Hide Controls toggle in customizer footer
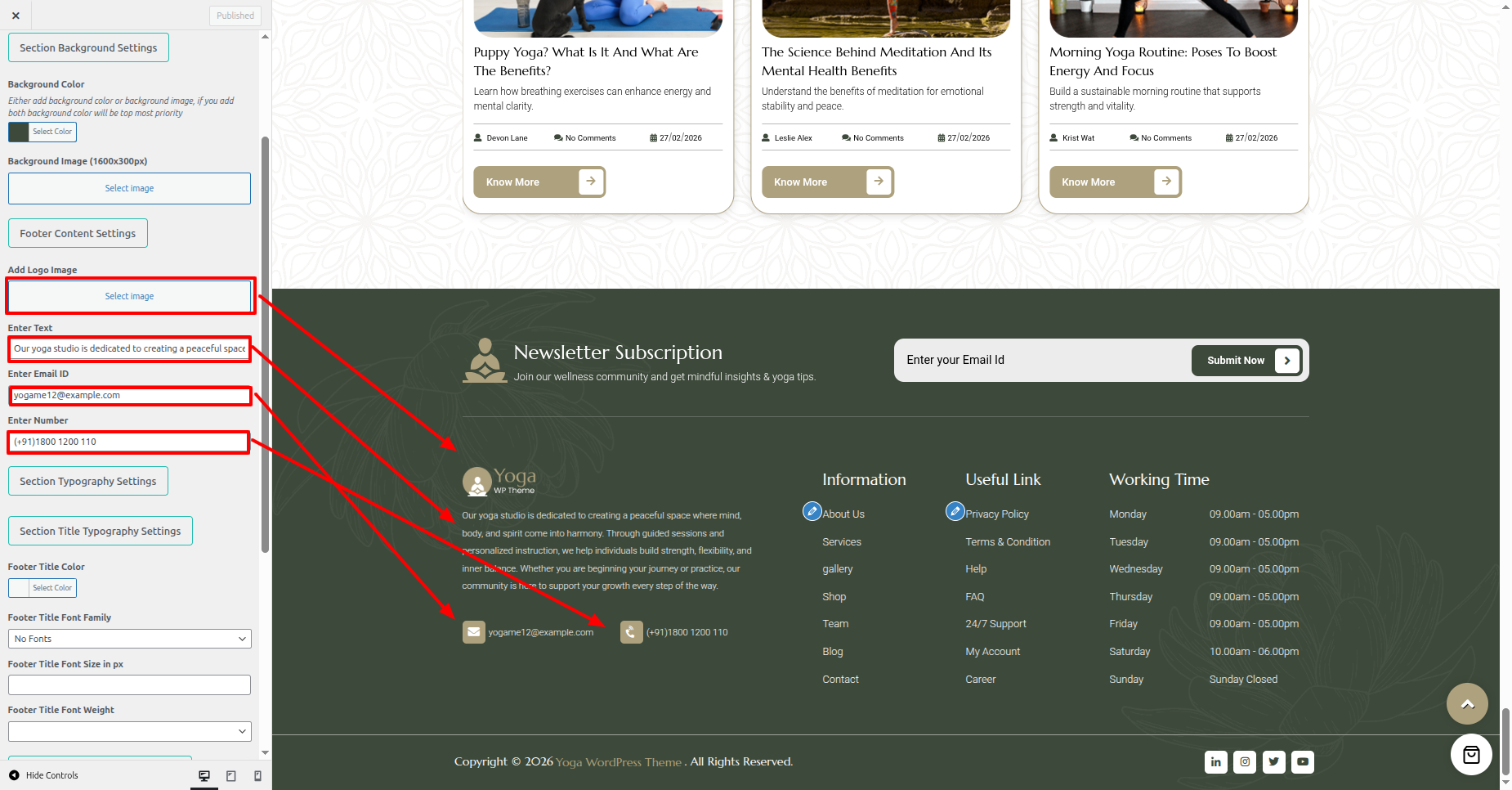 click(x=44, y=775)
